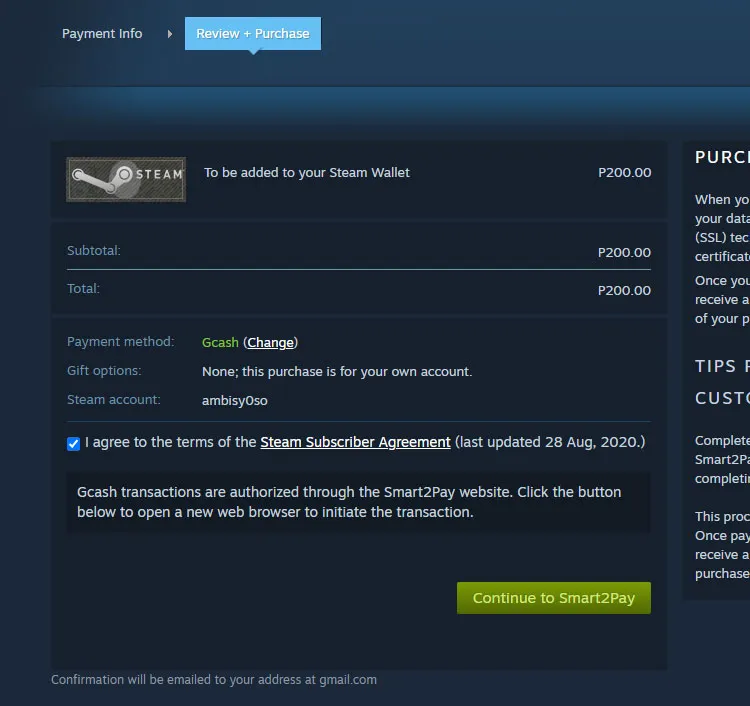The height and width of the screenshot is (706, 750).
Task: Open the Steam Subscriber Agreement link
Action: click(355, 442)
